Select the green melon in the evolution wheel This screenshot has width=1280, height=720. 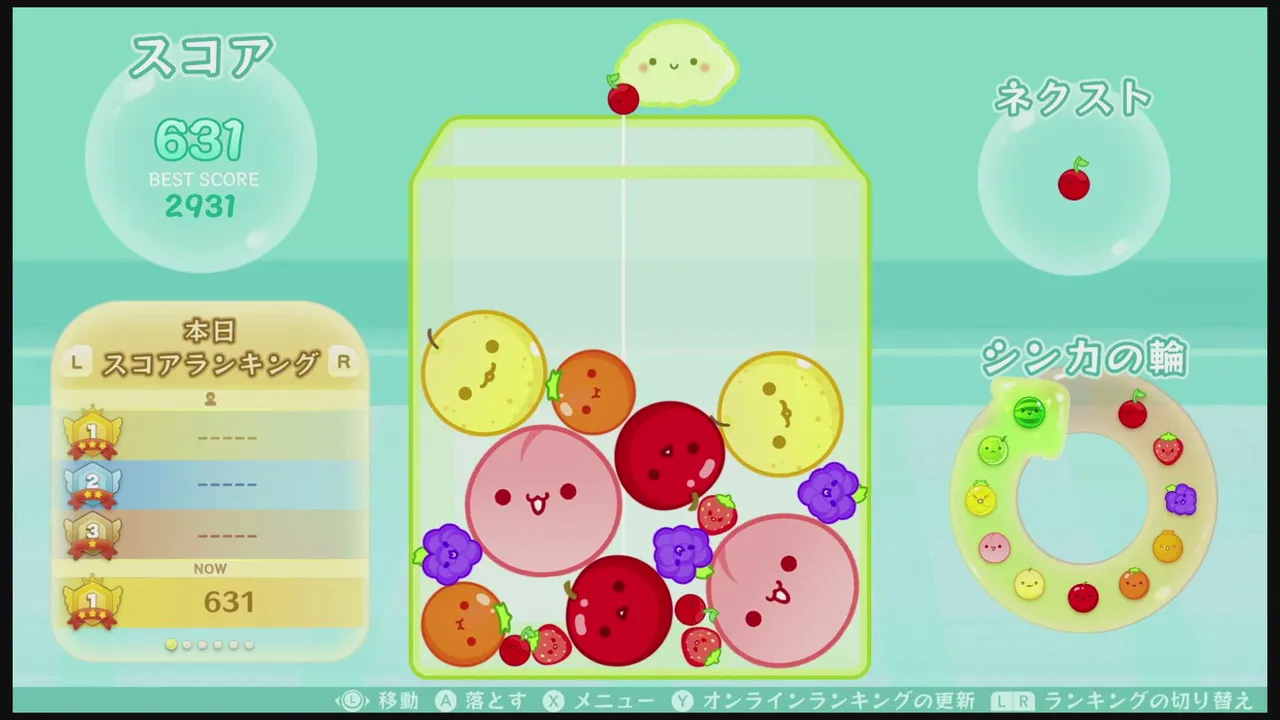992,450
